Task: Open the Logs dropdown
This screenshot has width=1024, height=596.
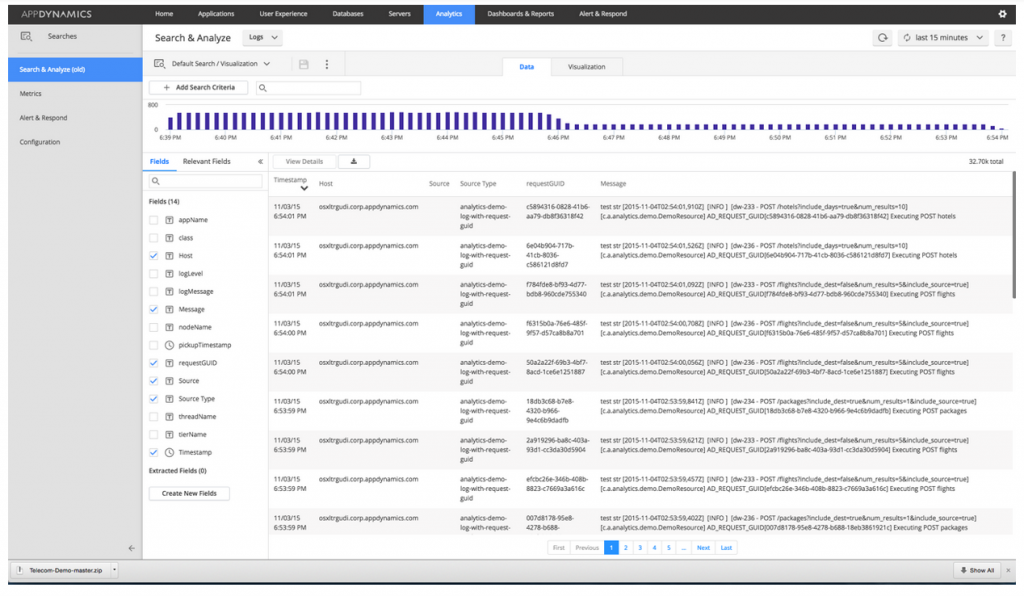Action: [263, 37]
